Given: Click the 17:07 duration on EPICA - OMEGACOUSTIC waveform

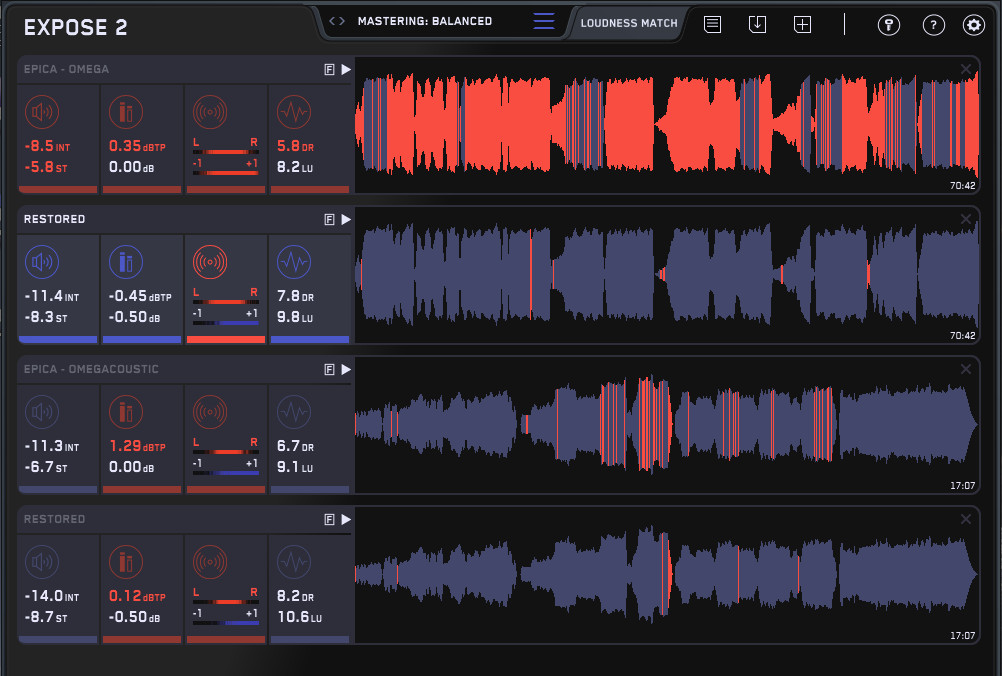Looking at the screenshot, I should (962, 486).
